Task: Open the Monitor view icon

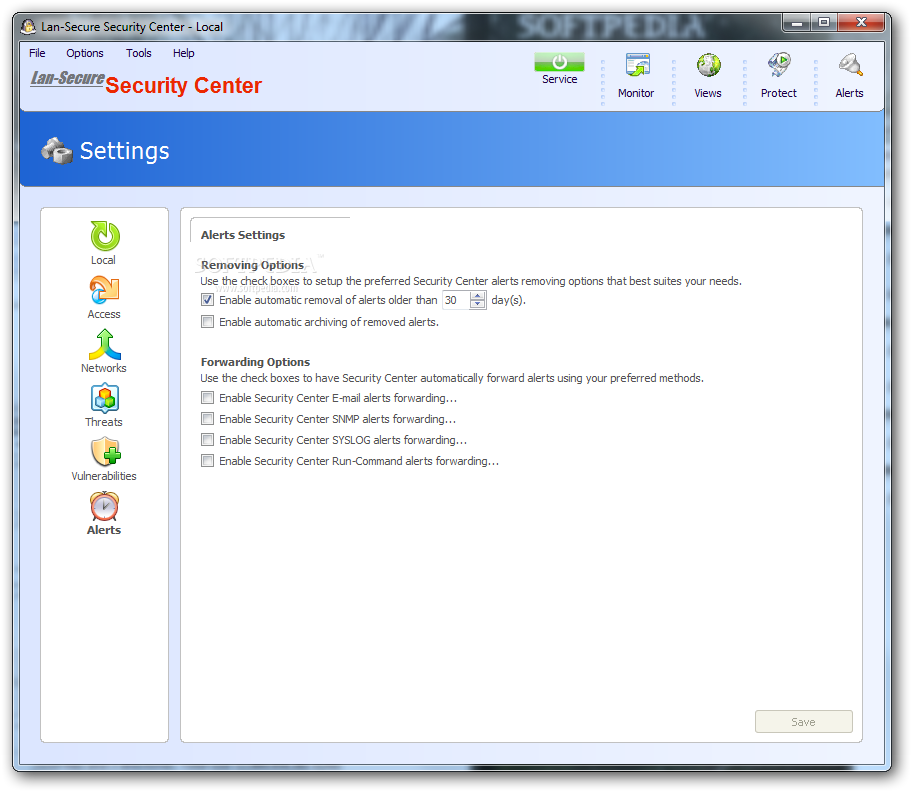Action: [x=637, y=65]
